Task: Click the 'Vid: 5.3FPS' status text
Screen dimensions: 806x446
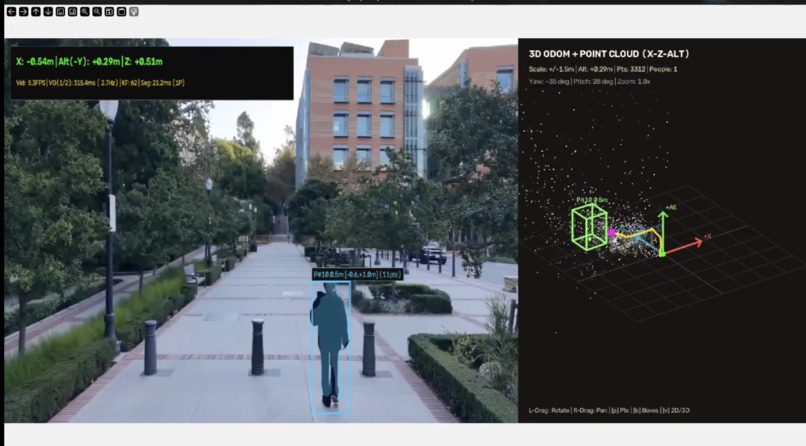Action: (30, 83)
